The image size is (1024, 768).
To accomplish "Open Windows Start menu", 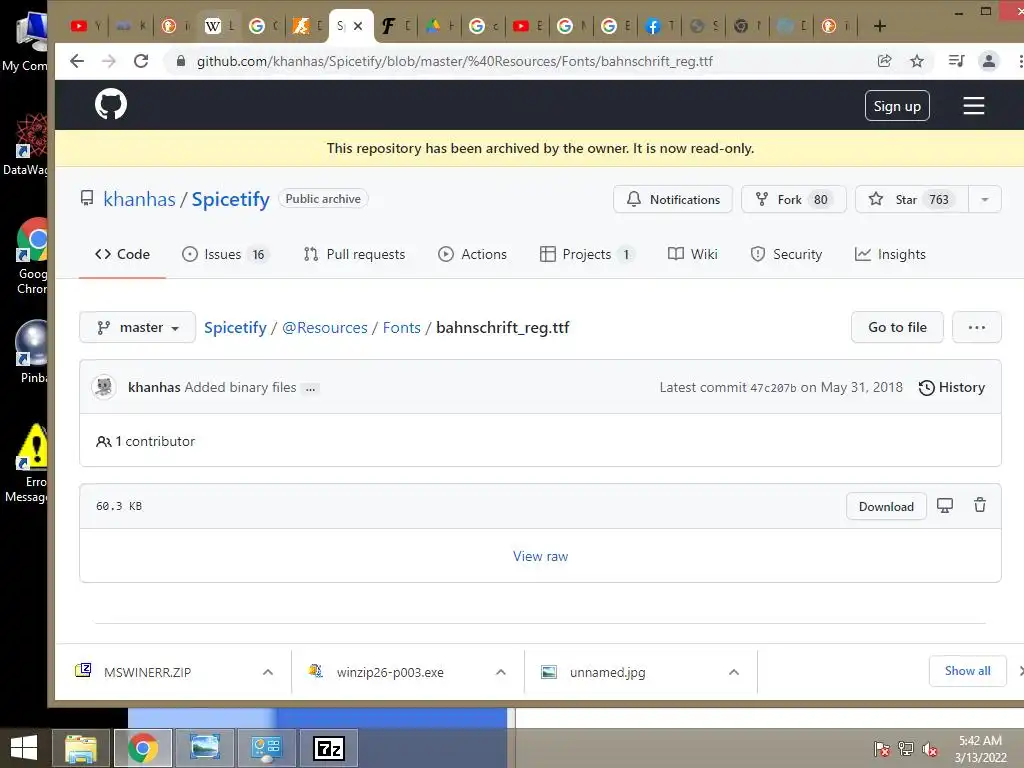I will point(24,748).
